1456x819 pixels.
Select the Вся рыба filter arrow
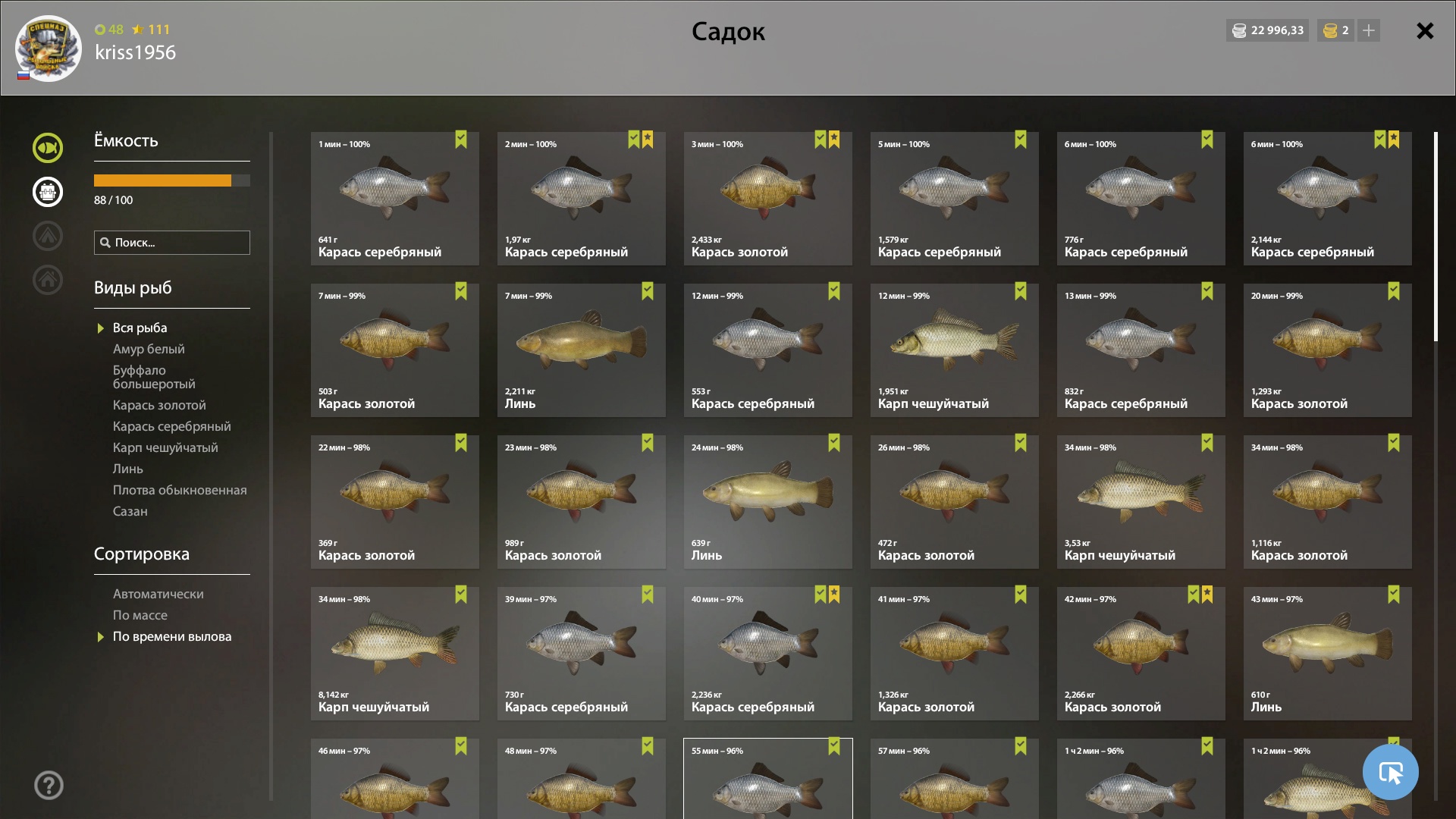point(100,328)
